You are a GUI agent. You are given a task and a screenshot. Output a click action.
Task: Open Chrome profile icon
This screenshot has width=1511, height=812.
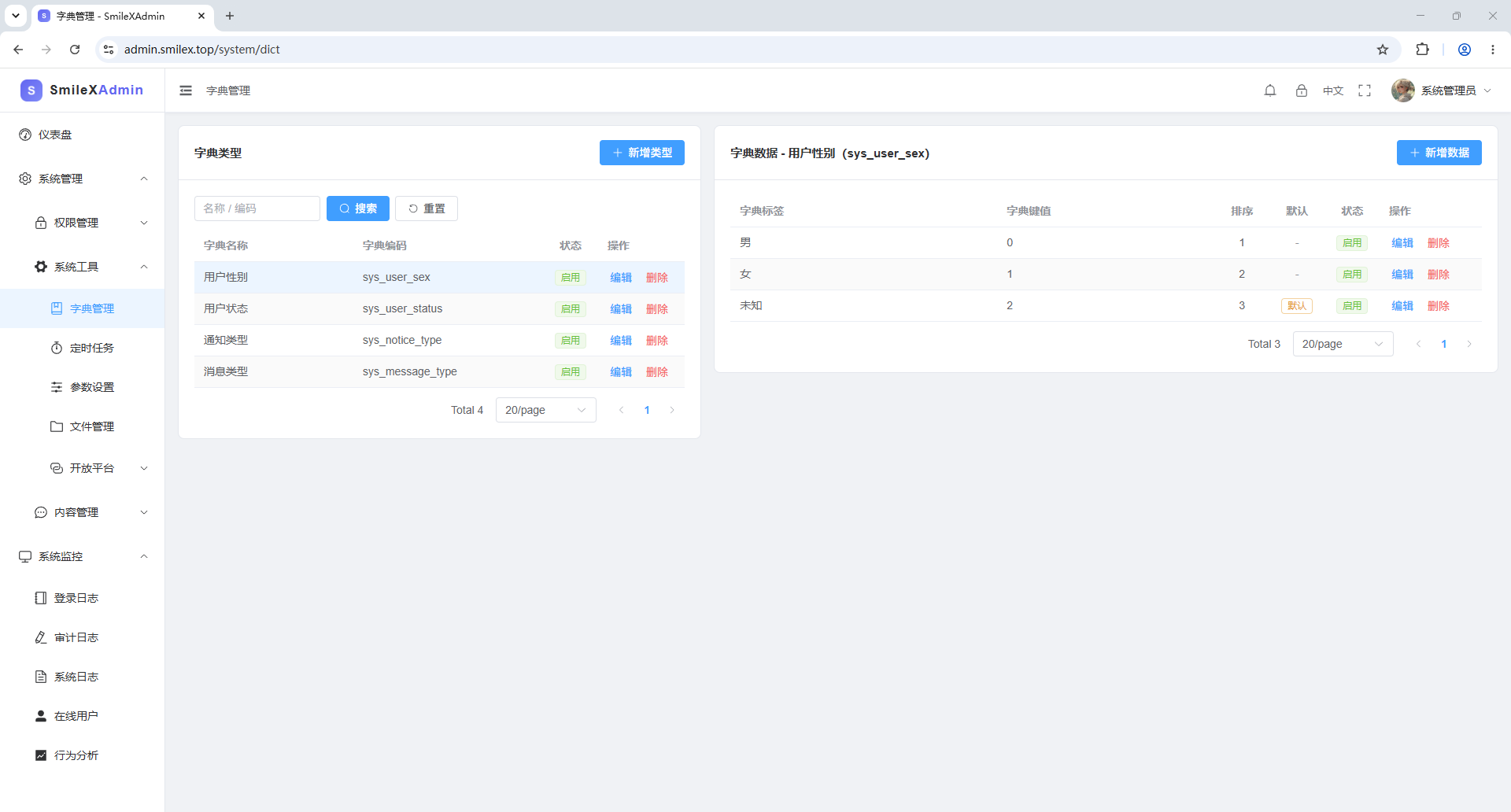pos(1465,50)
